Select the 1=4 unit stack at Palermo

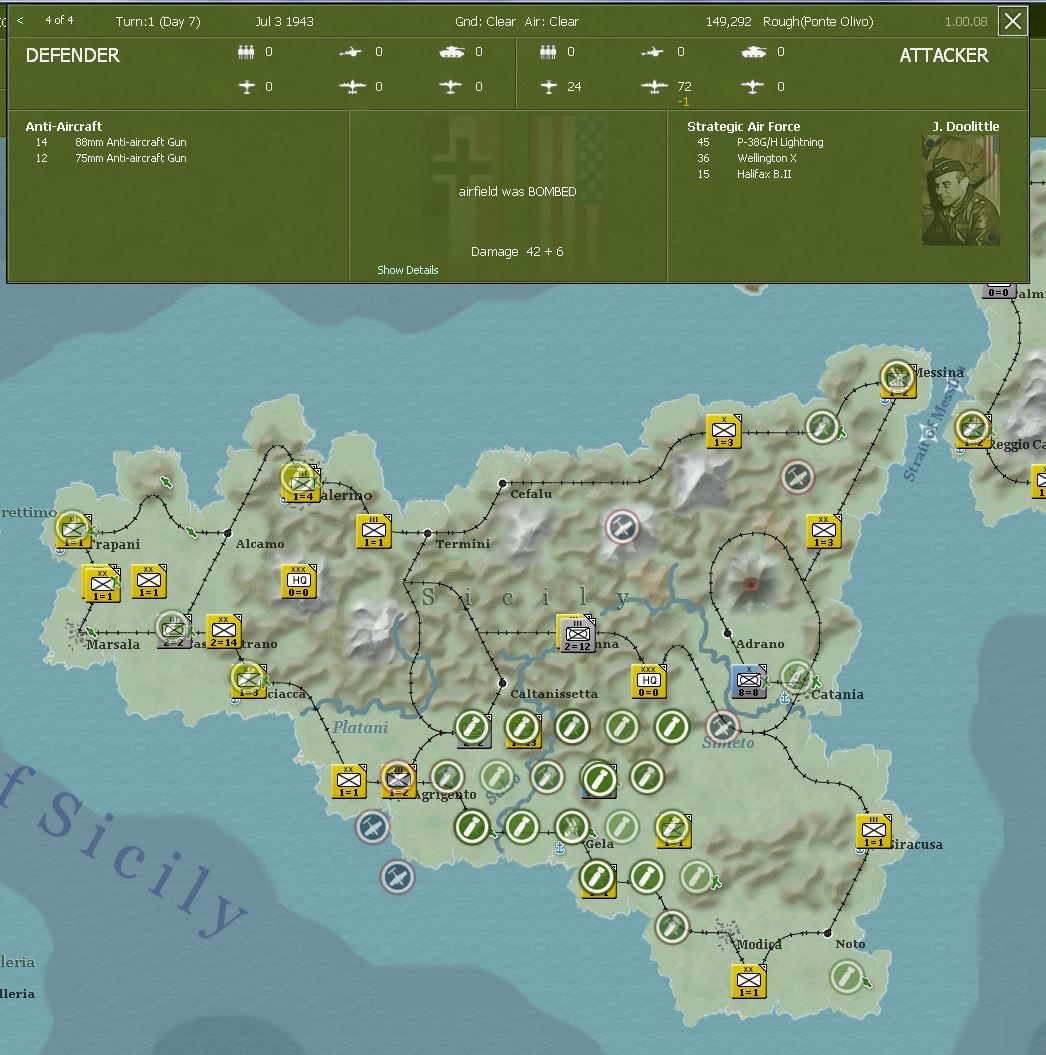pyautogui.click(x=301, y=482)
